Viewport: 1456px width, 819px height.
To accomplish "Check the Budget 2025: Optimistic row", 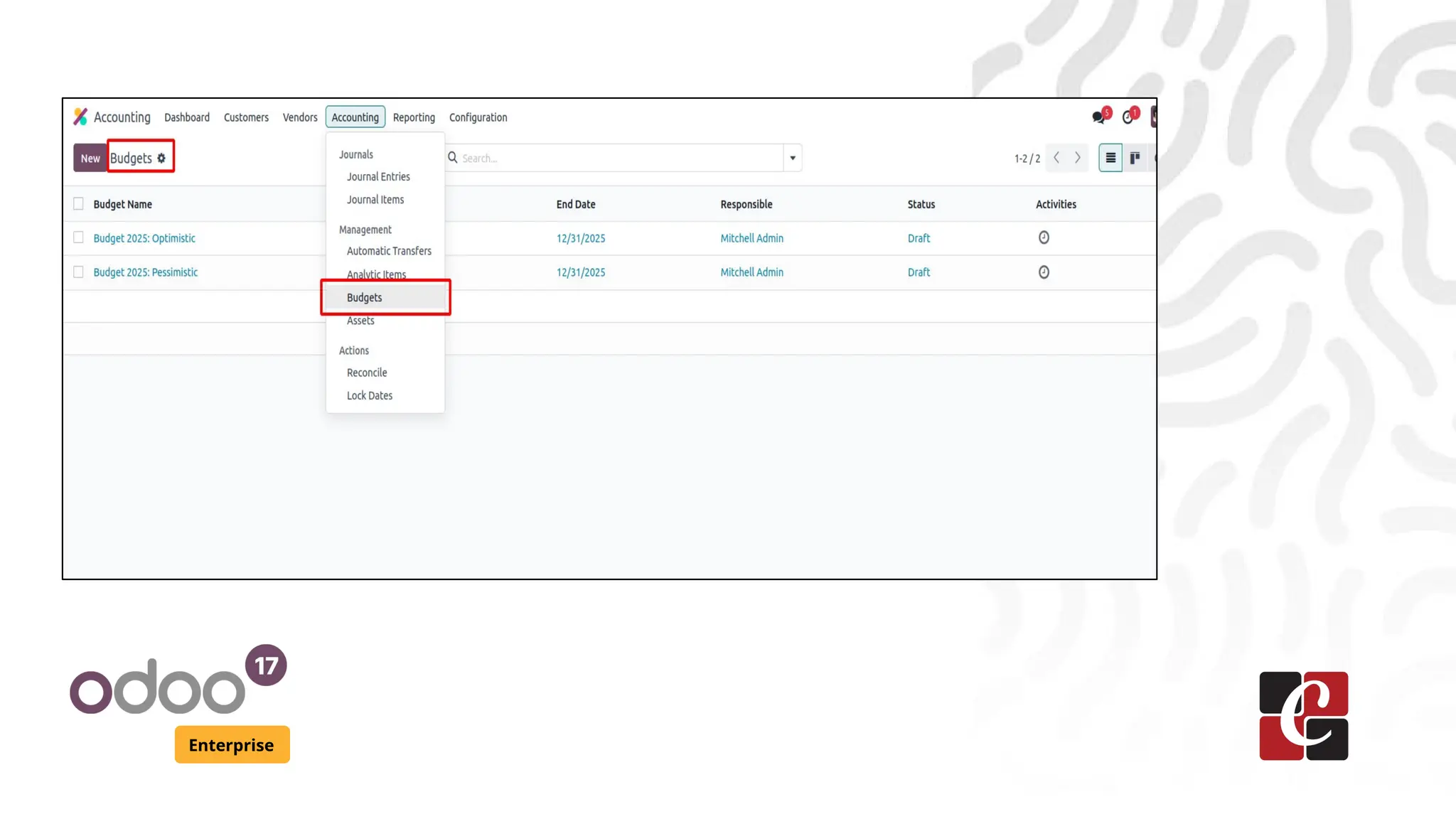I will (x=78, y=238).
